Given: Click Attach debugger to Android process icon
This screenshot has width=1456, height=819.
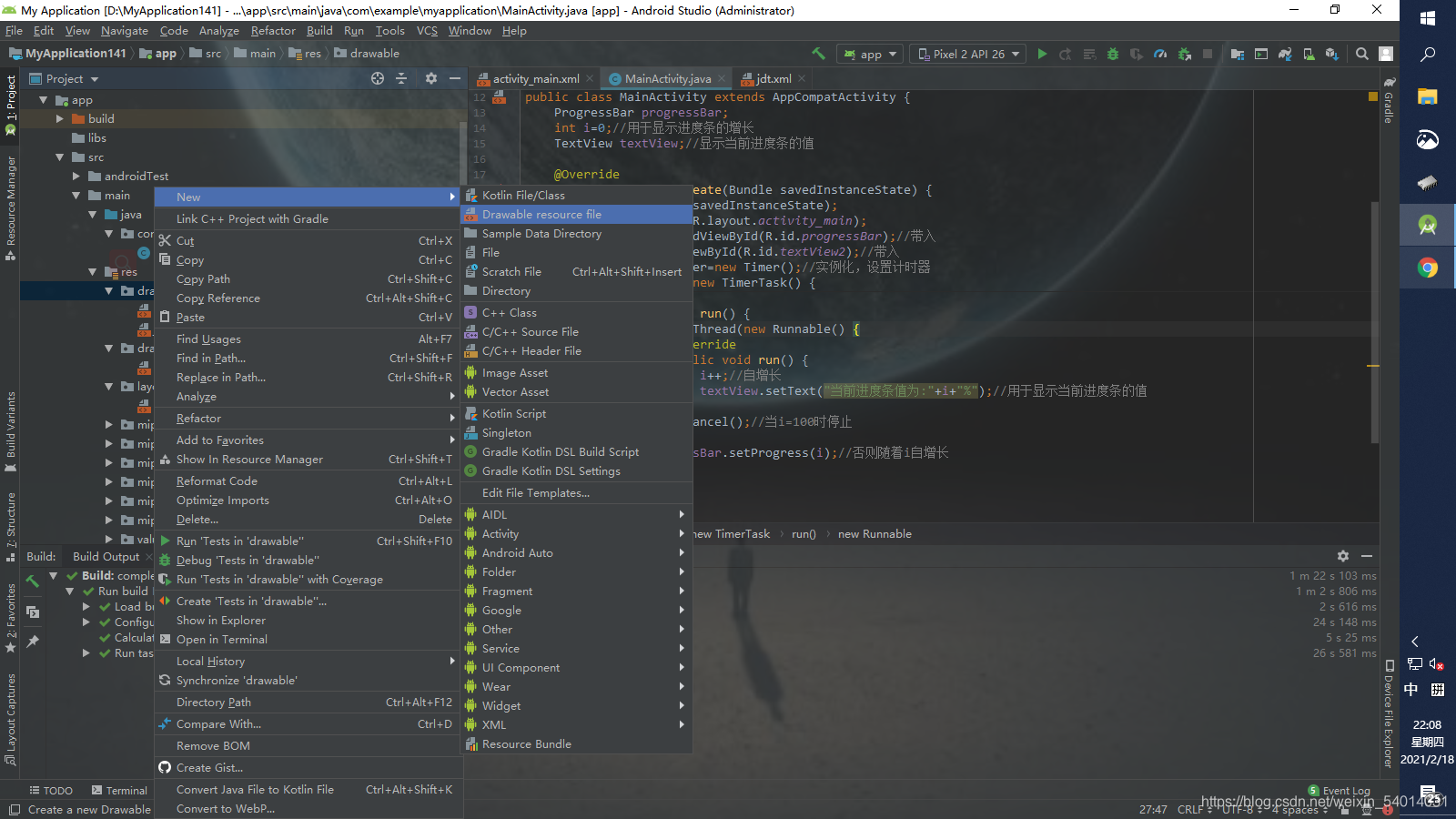Looking at the screenshot, I should click(x=1184, y=54).
